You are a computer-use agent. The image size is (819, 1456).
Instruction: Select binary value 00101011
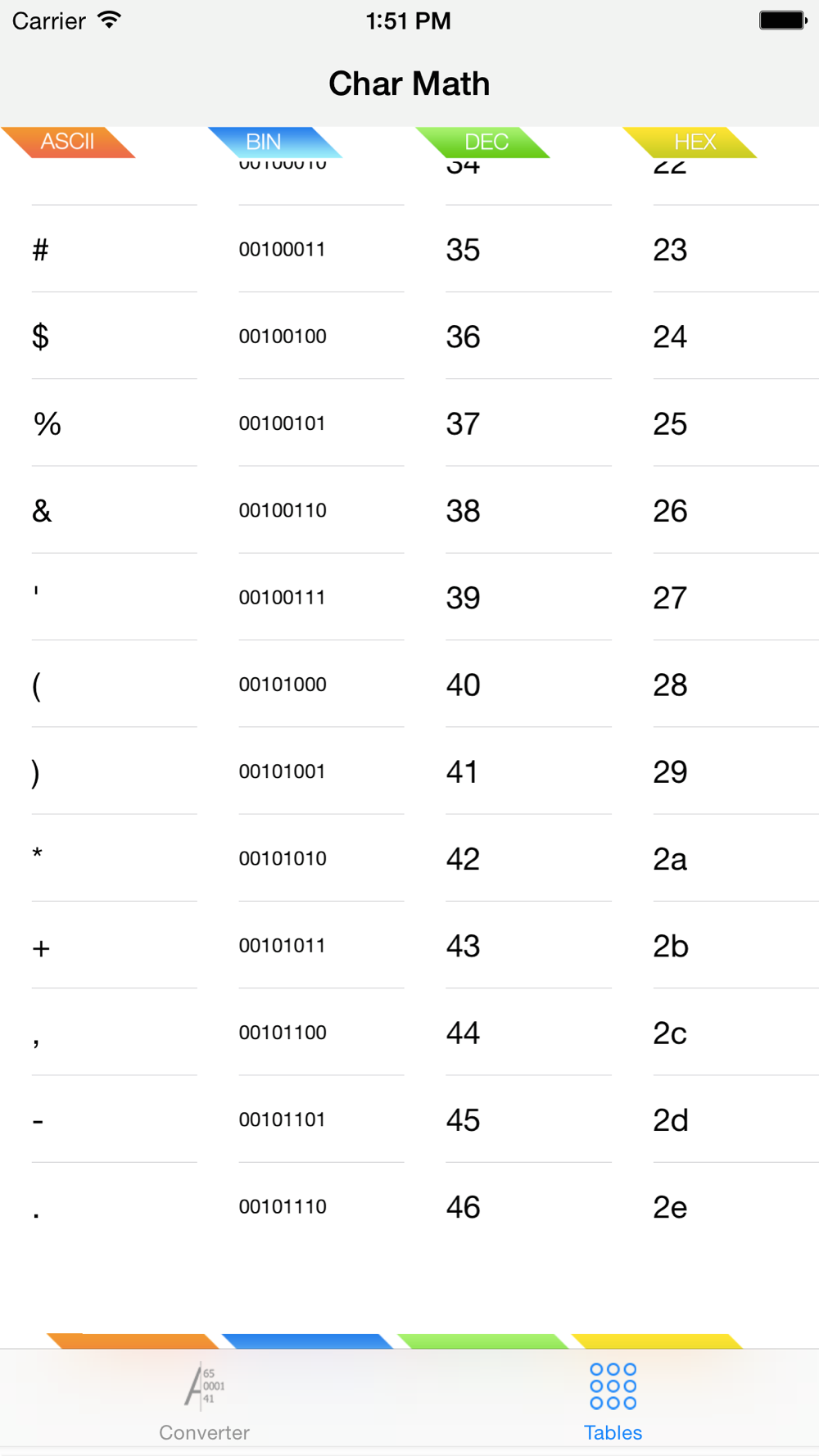283,946
